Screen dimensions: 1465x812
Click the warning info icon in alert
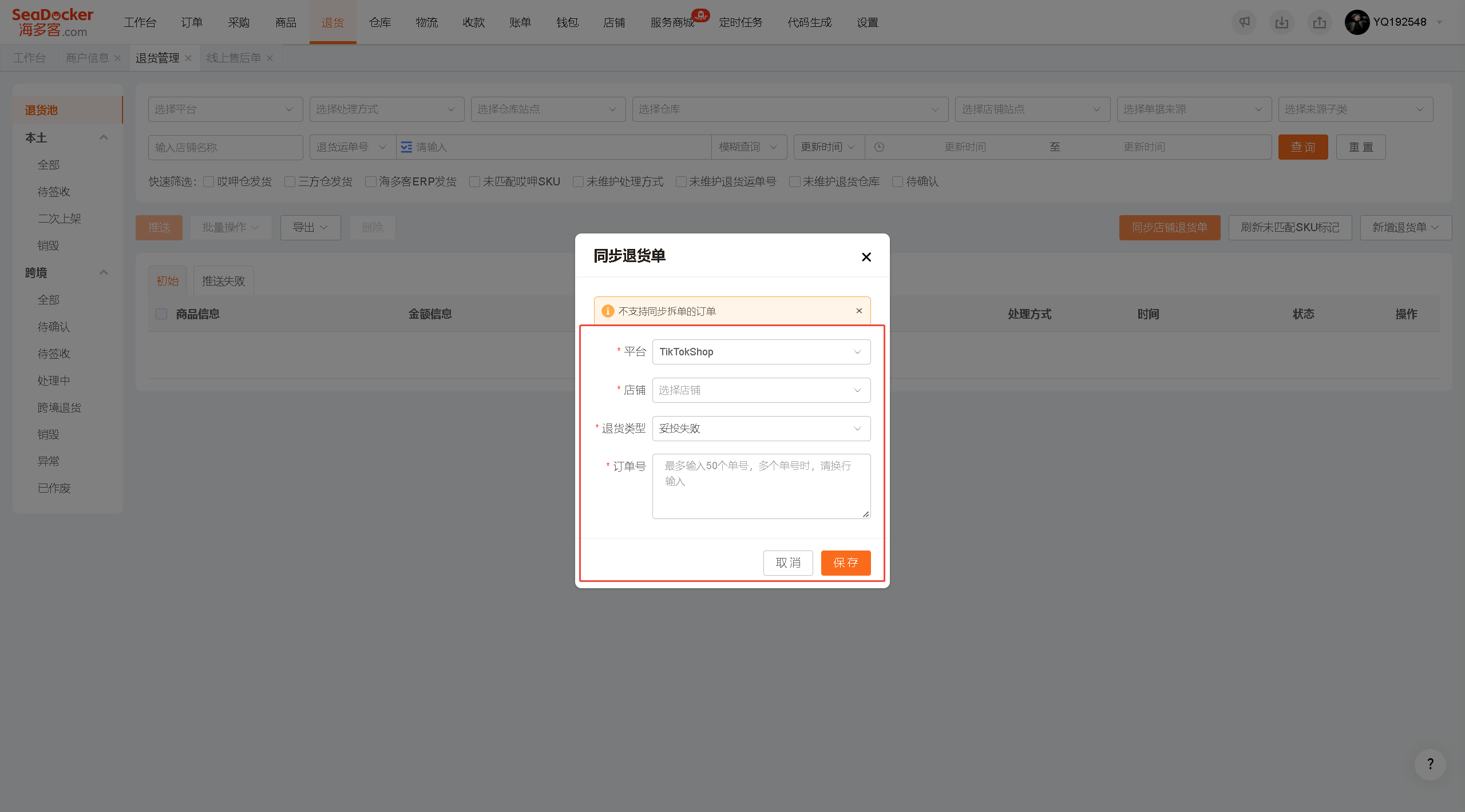pos(608,311)
